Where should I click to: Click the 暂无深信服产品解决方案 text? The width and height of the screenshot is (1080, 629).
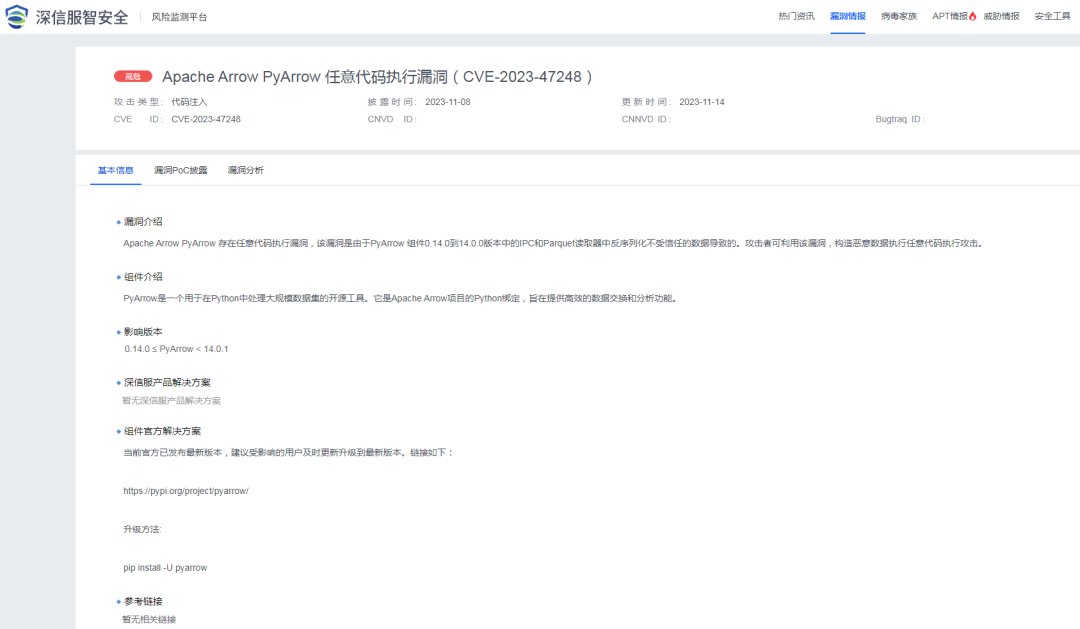(172, 400)
